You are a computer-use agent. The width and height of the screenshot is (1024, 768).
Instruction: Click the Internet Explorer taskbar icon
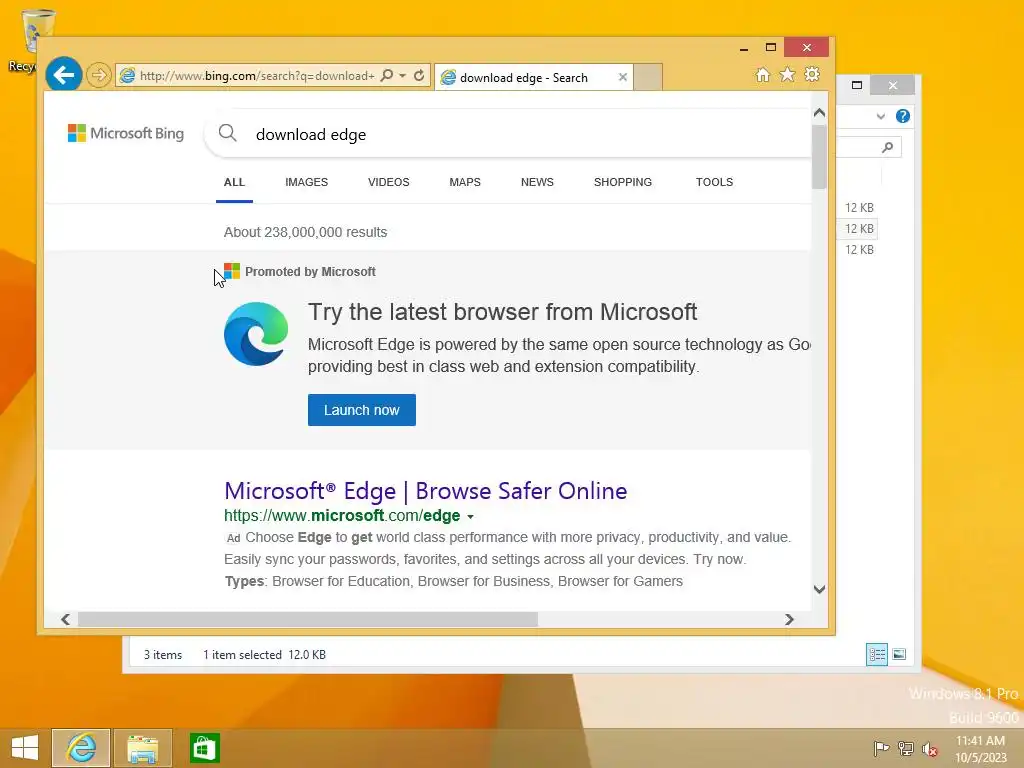tap(81, 748)
